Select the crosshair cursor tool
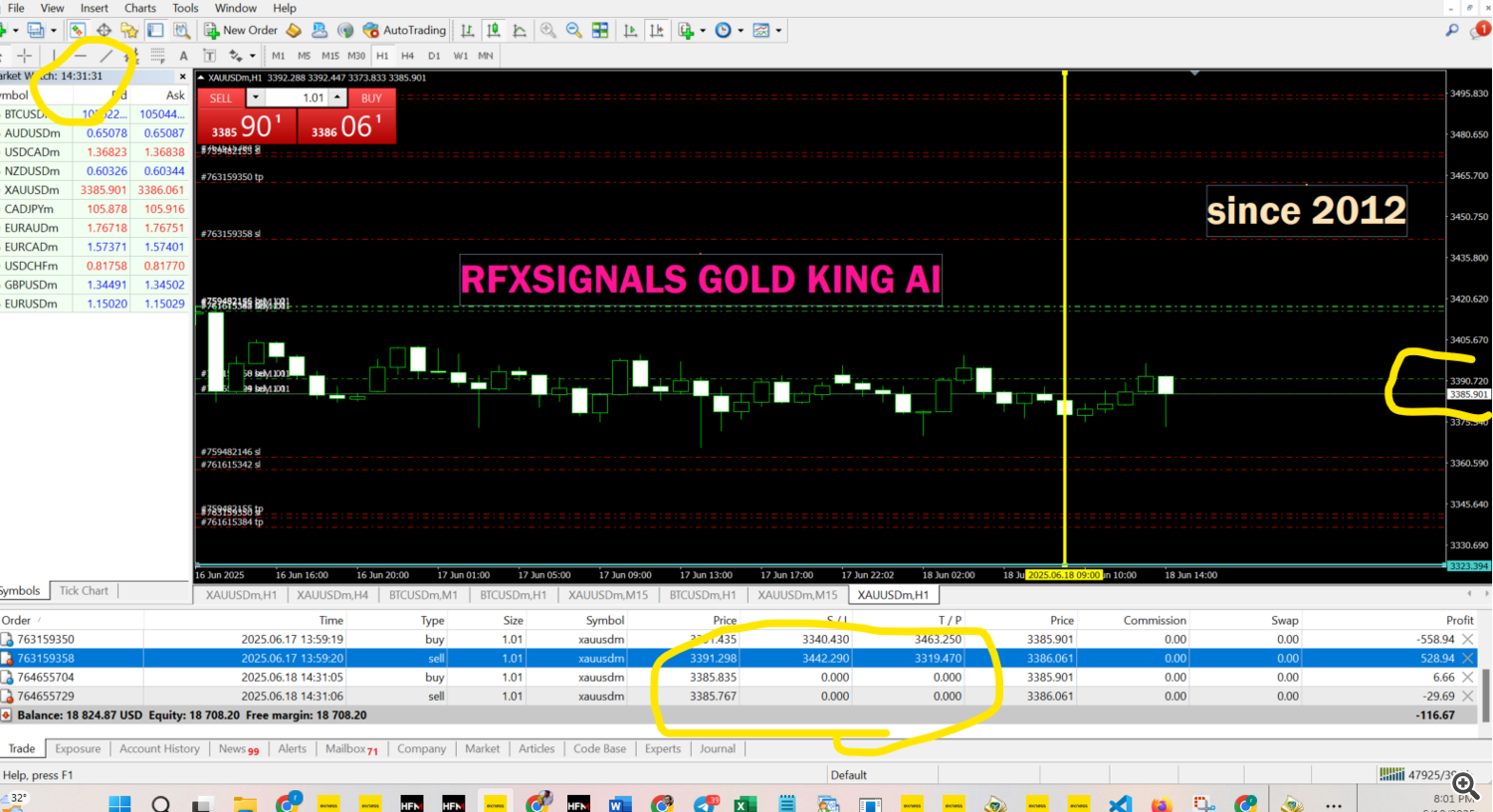The image size is (1493, 812). (25, 56)
